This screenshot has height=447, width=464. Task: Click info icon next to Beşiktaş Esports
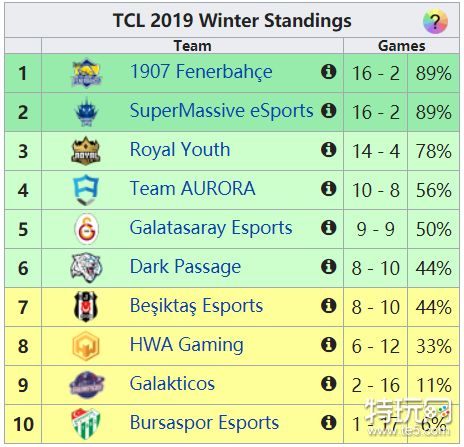pyautogui.click(x=328, y=305)
